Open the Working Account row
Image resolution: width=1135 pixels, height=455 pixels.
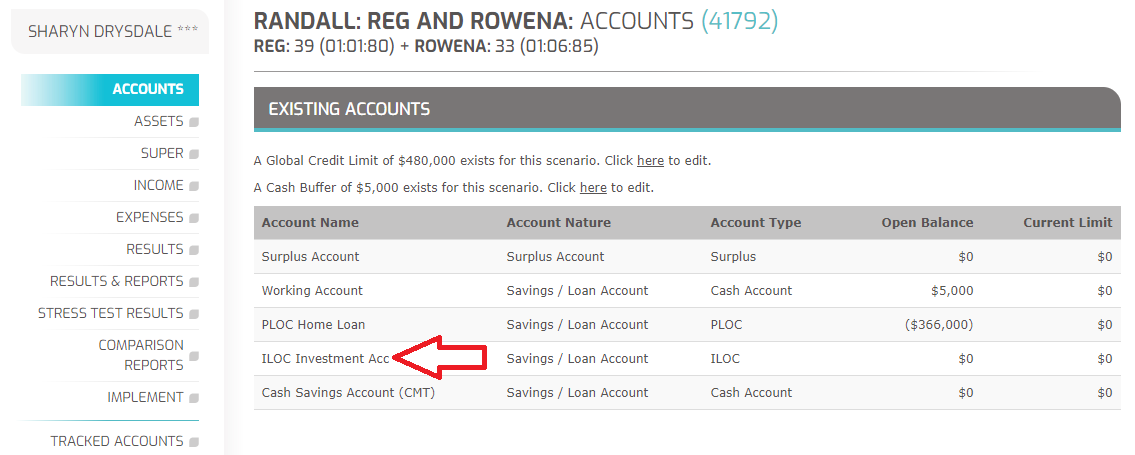(312, 290)
